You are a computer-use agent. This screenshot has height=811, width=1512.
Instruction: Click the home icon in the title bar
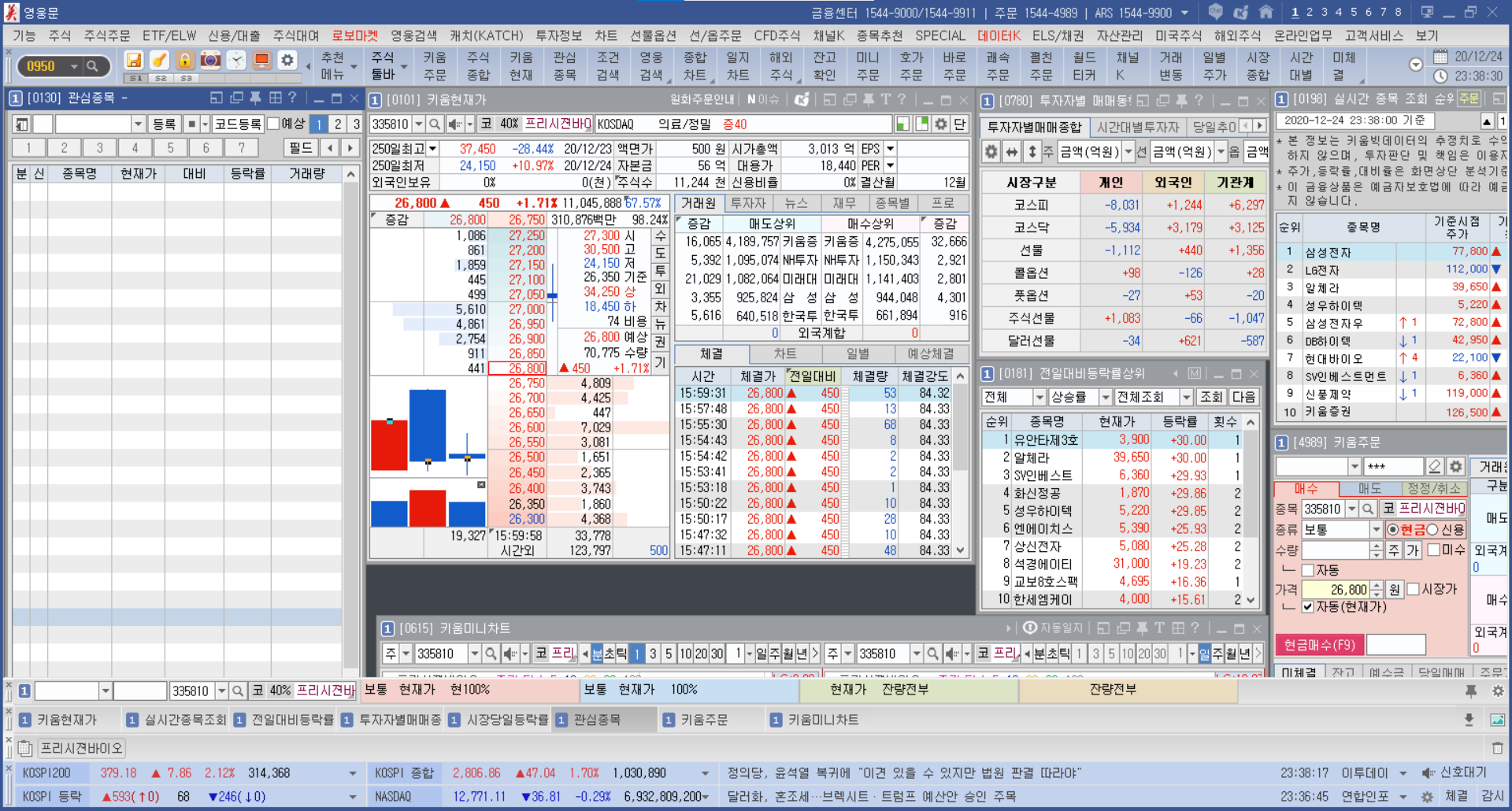[1266, 12]
